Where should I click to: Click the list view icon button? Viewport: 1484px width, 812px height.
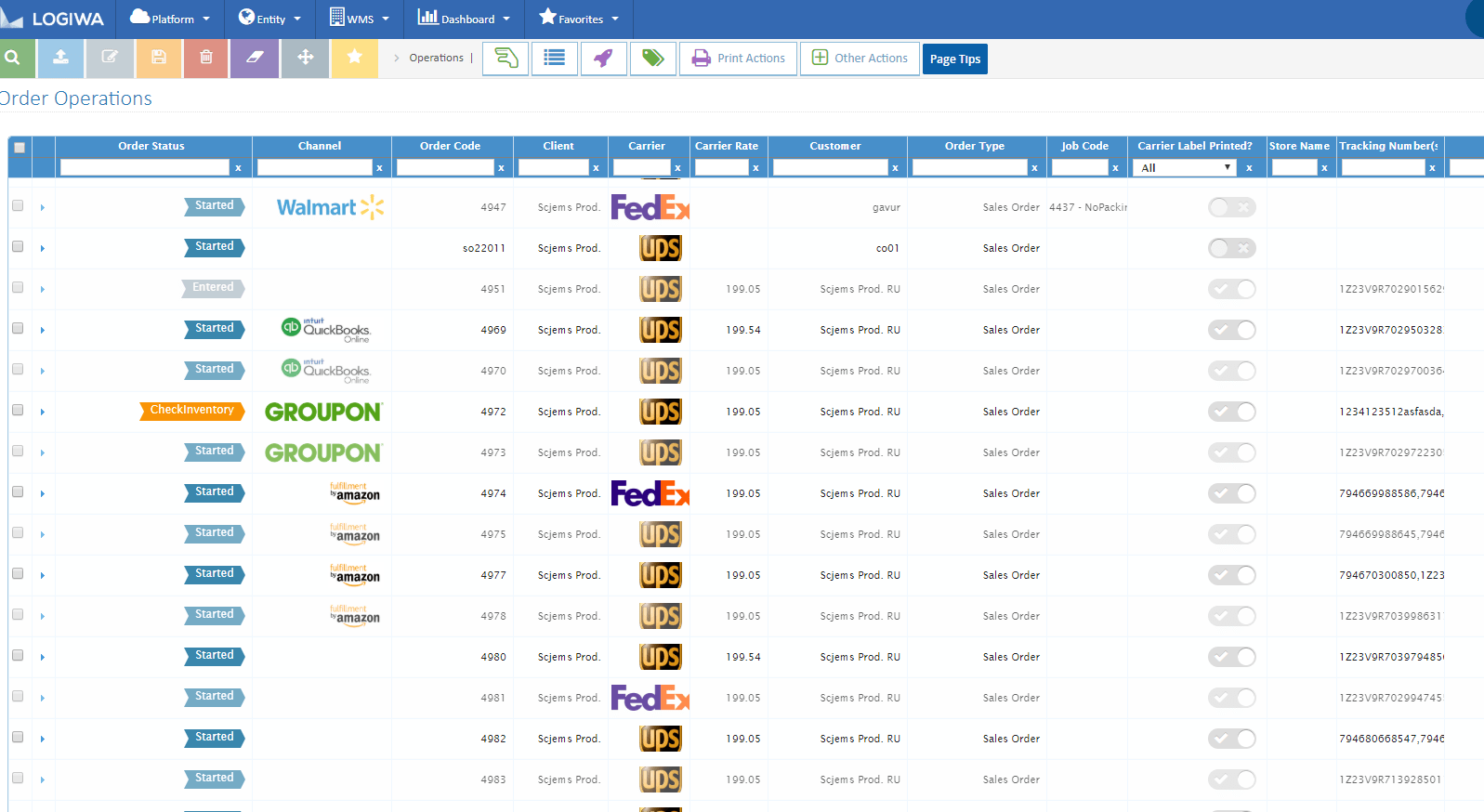click(x=555, y=59)
